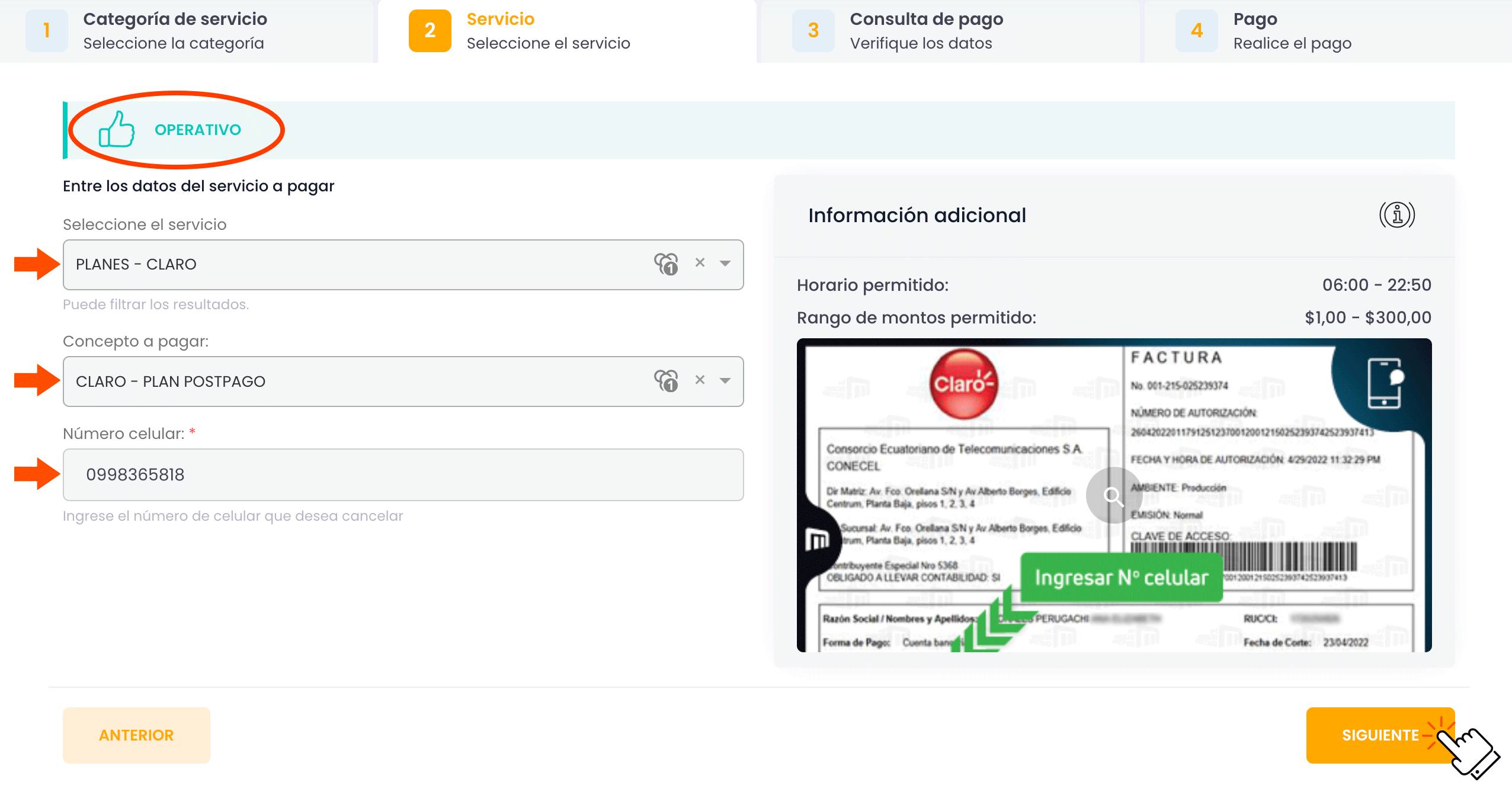Jump to step 4 Pago

pos(1328,31)
